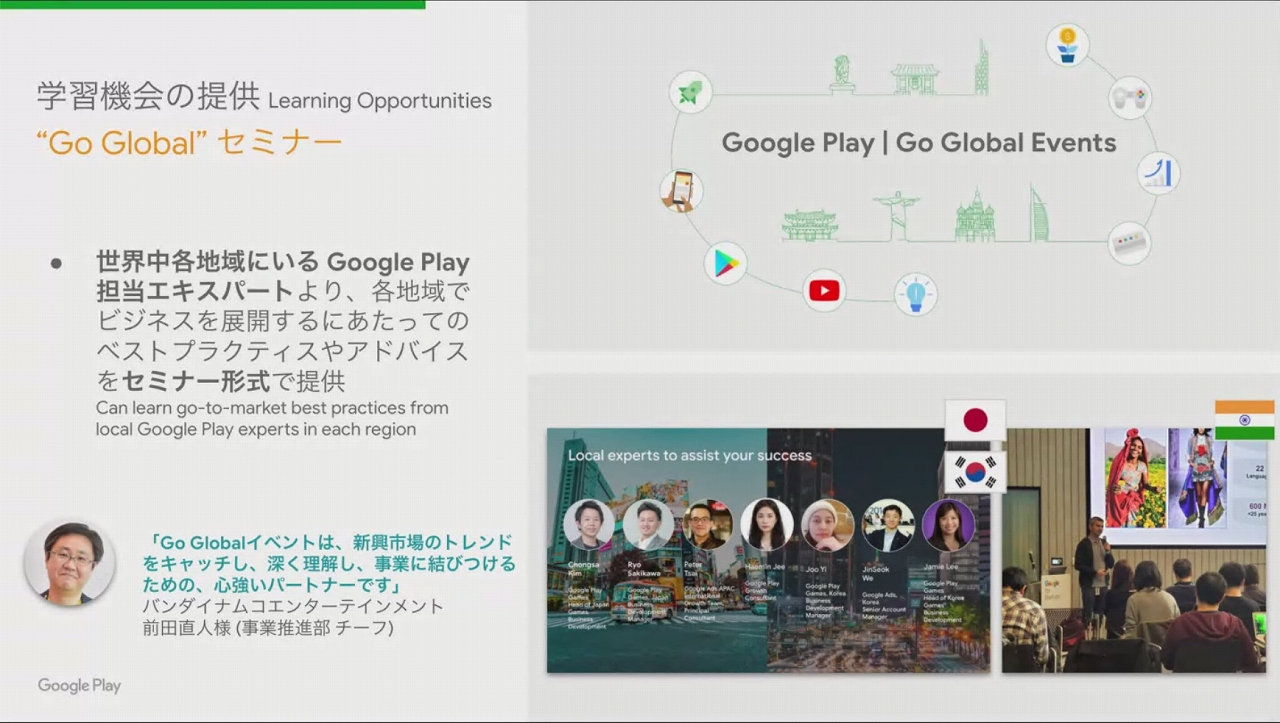Click the Google Play triangle icon
This screenshot has height=723, width=1280.
(x=725, y=264)
